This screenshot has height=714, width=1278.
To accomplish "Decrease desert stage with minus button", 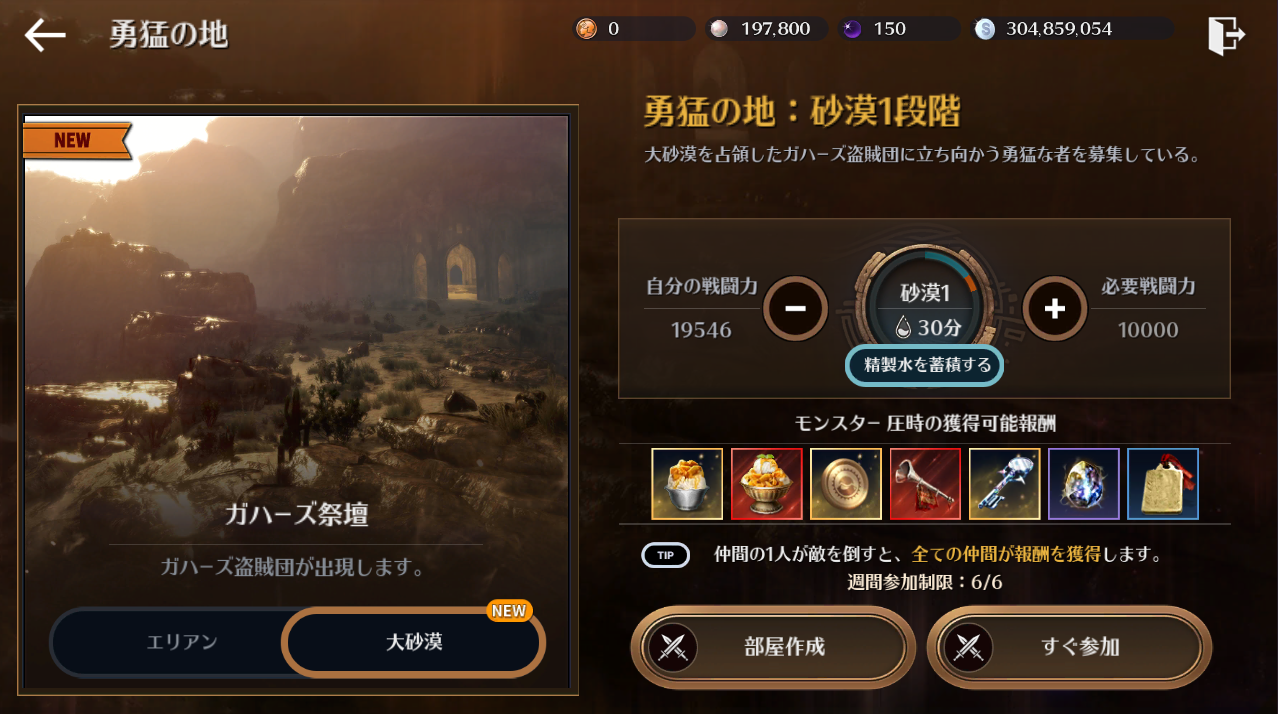I will click(x=796, y=308).
